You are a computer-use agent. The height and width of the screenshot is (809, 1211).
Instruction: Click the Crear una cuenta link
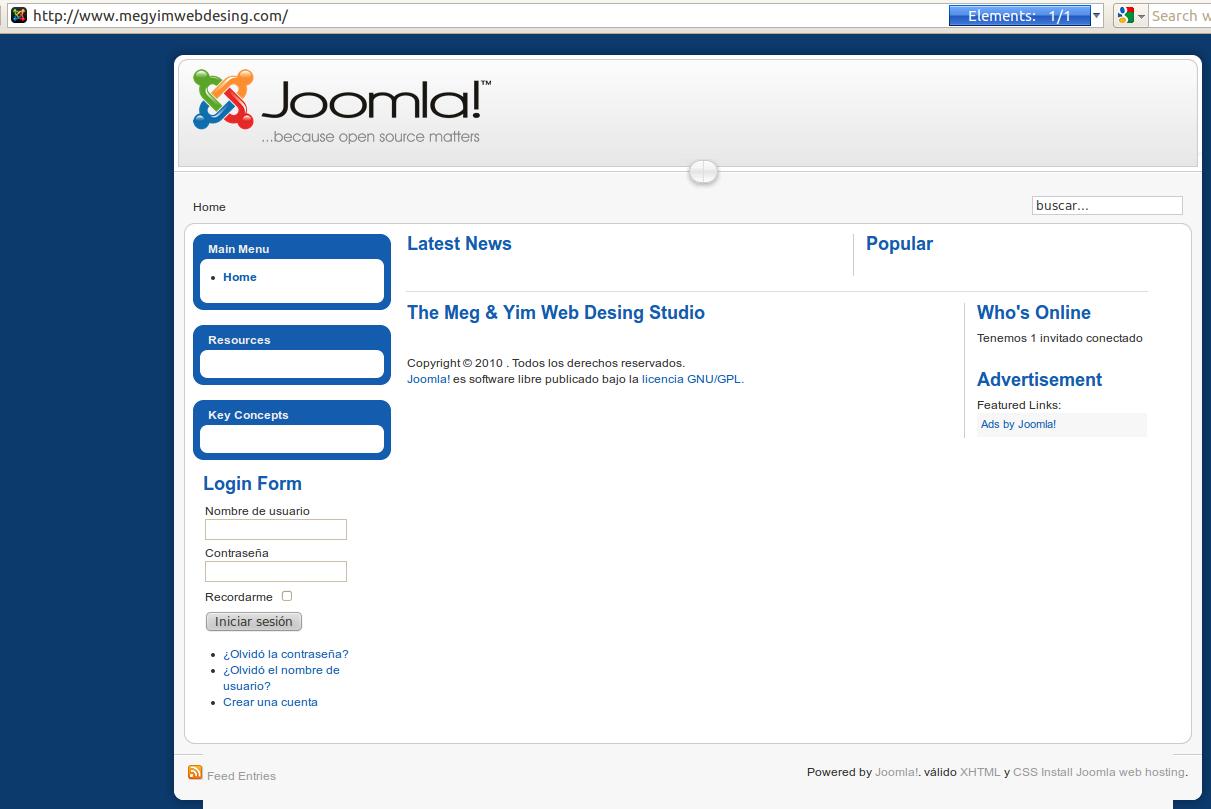(270, 702)
